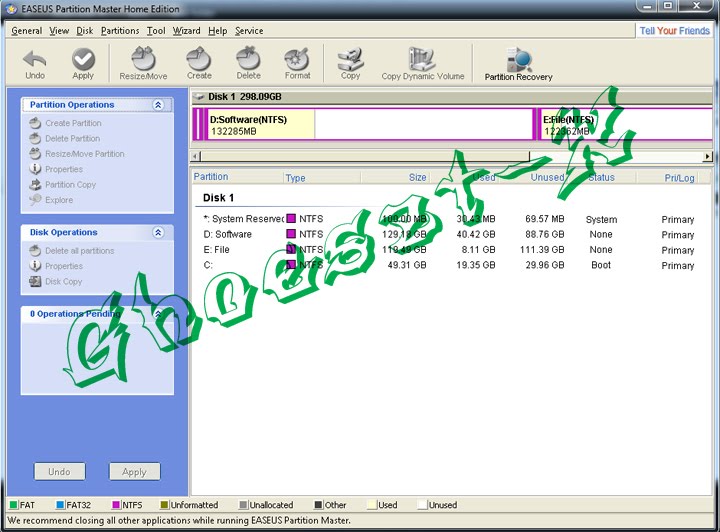Click the NTFS magenta legend swatch
The image size is (720, 532).
(116, 505)
